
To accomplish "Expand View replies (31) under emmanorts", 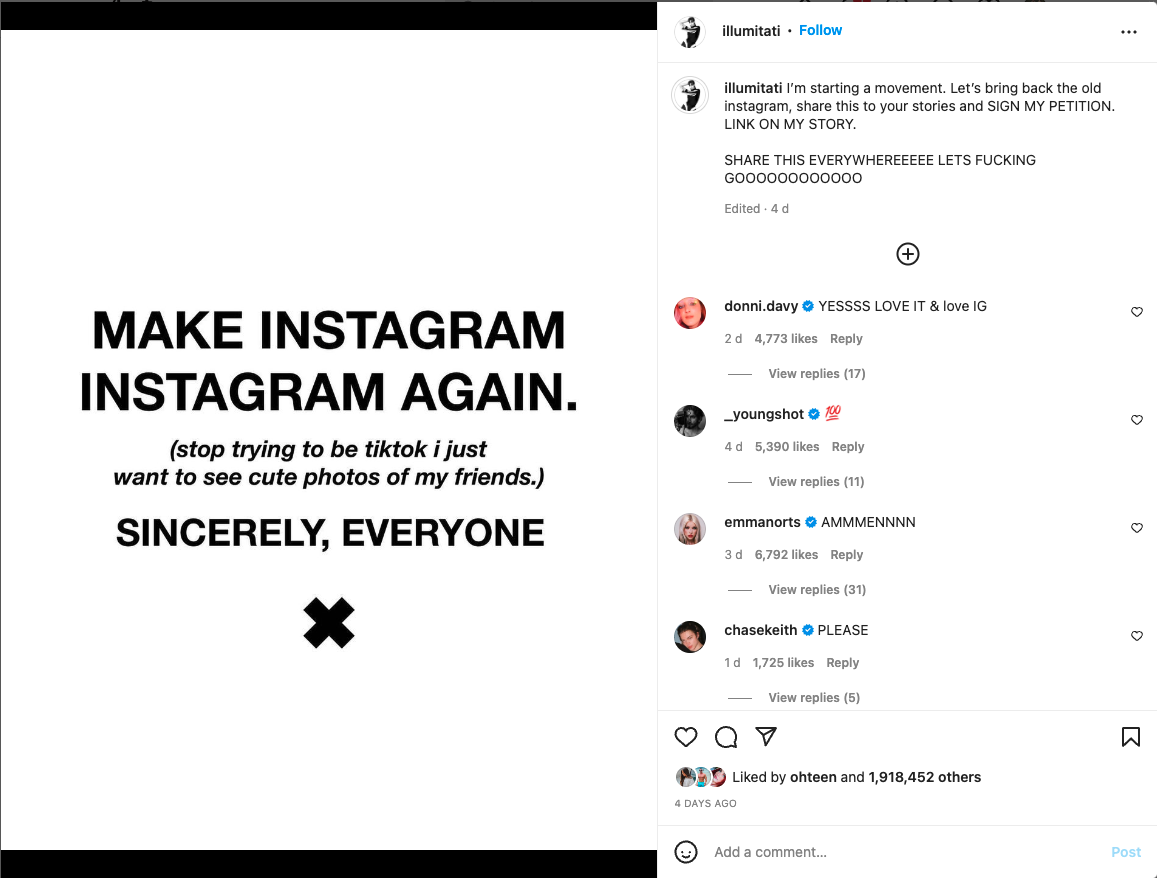I will click(816, 590).
